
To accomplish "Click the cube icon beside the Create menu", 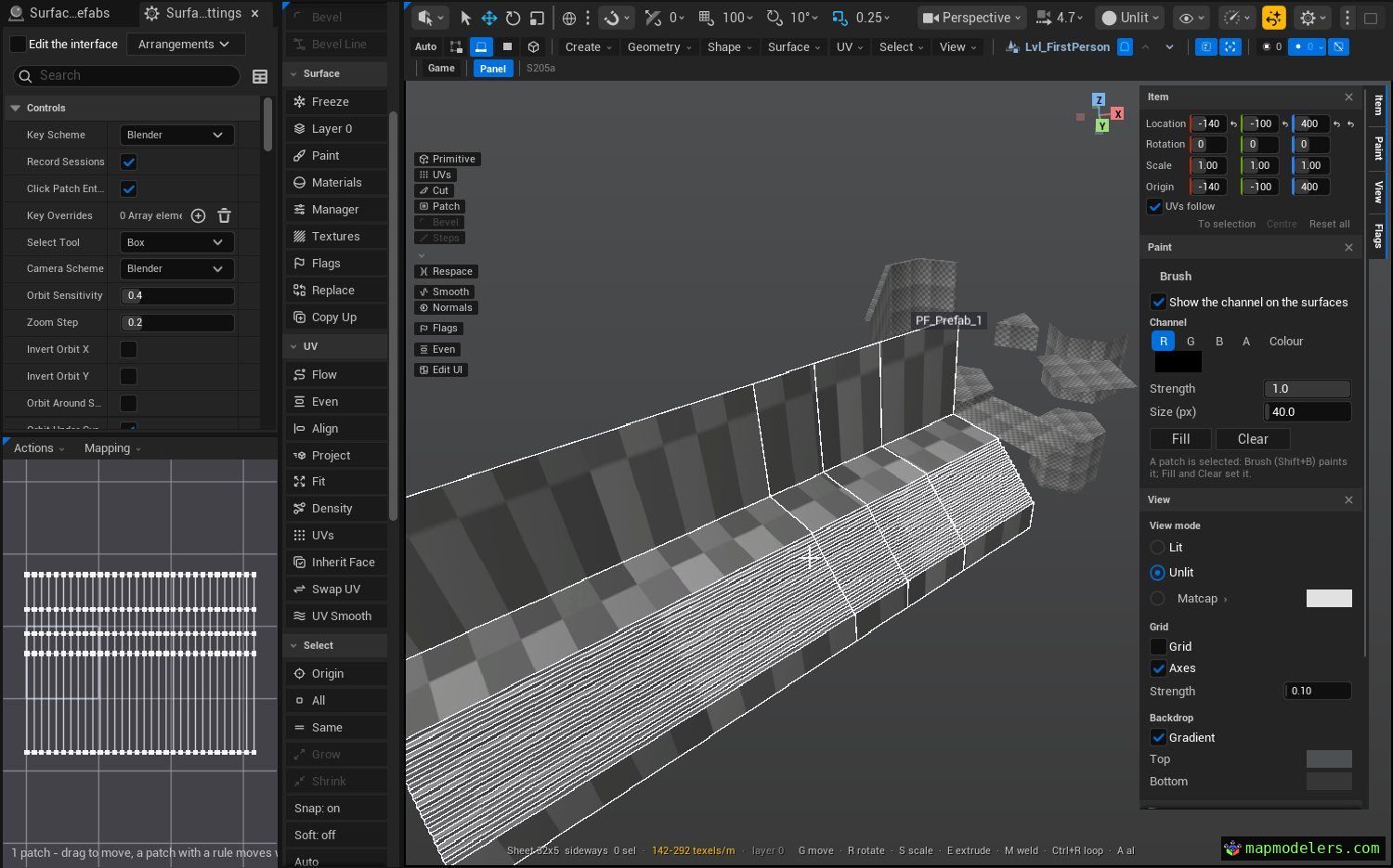I will 533,46.
